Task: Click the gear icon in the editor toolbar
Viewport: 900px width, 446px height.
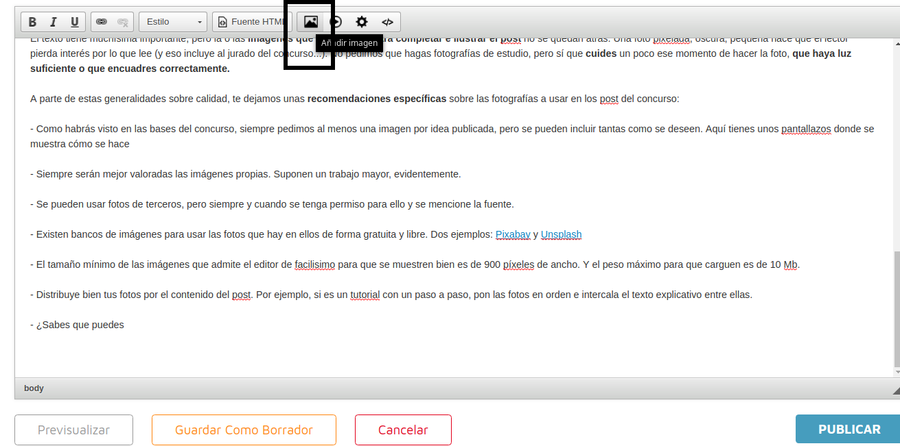Action: coord(362,21)
